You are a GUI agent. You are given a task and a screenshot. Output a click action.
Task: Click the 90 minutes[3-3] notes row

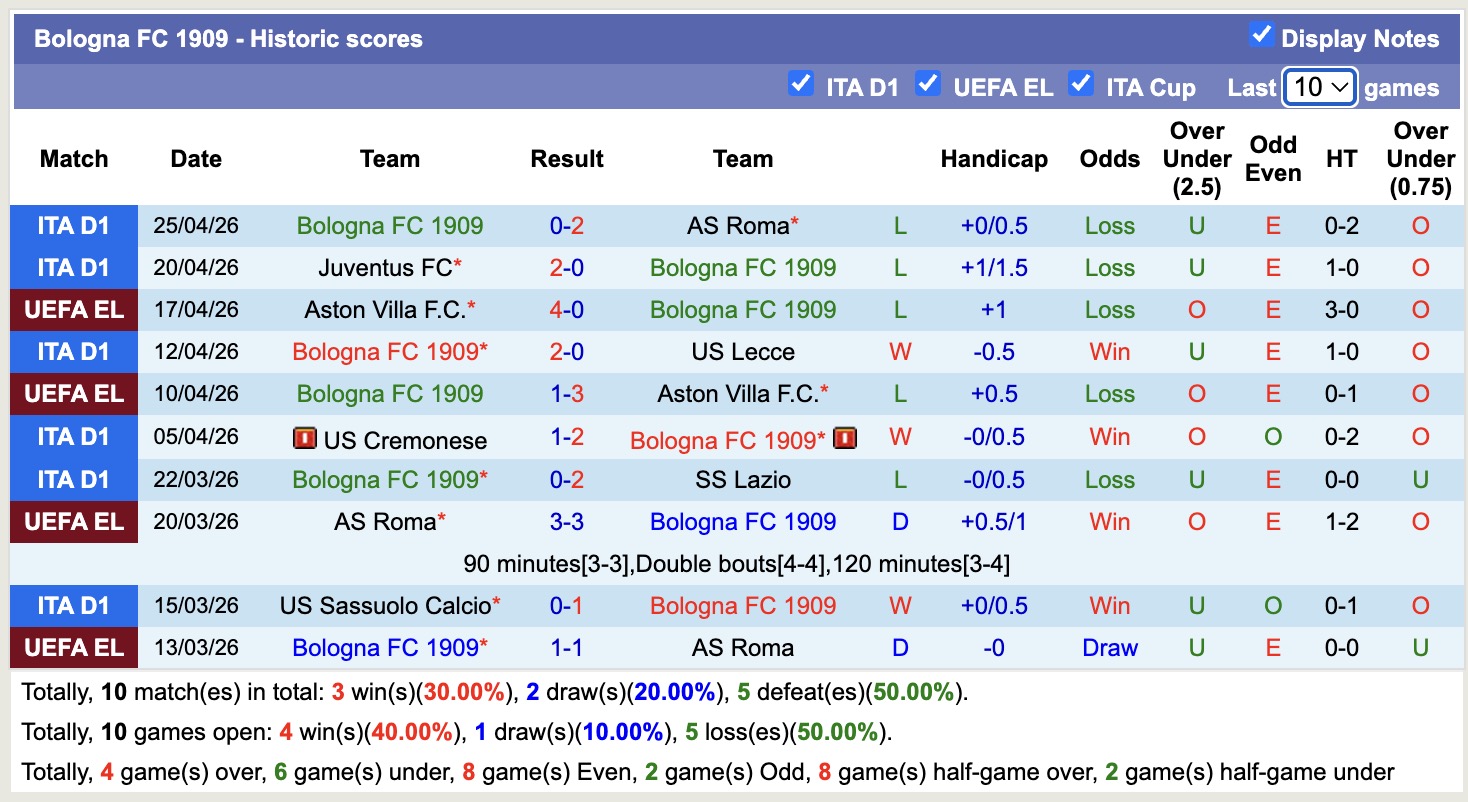pos(737,564)
